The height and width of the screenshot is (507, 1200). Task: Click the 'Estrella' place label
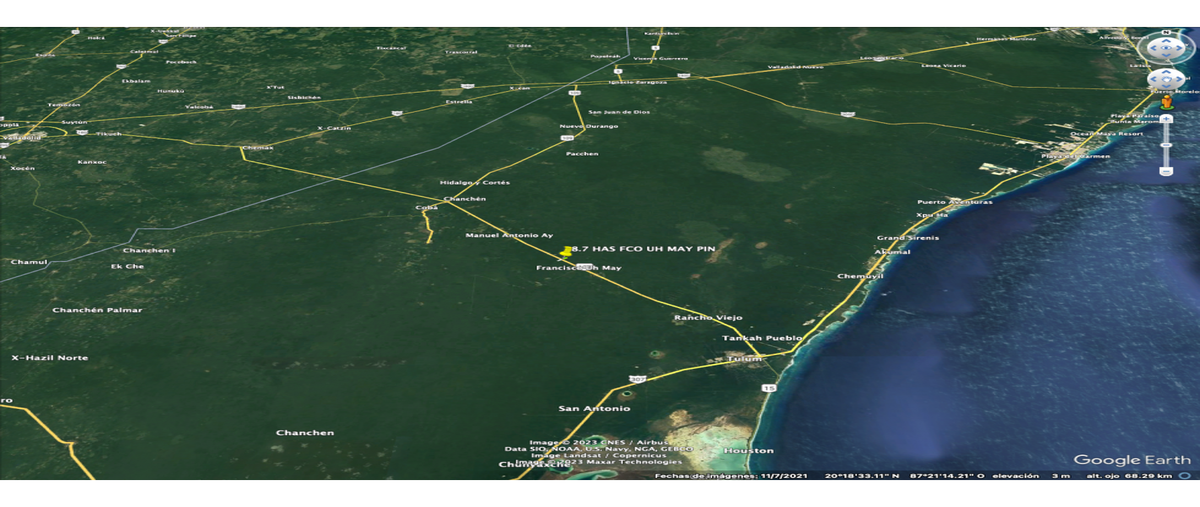(459, 101)
